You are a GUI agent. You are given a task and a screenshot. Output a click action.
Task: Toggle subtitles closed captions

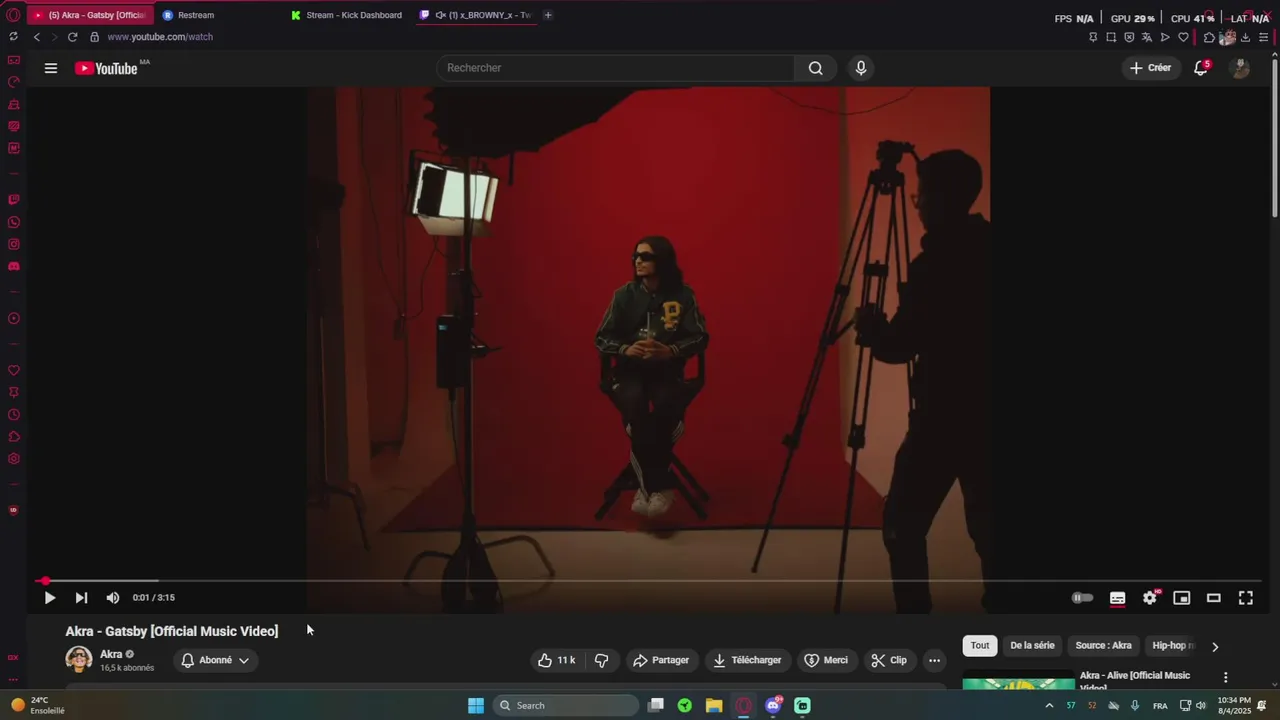pos(1118,598)
